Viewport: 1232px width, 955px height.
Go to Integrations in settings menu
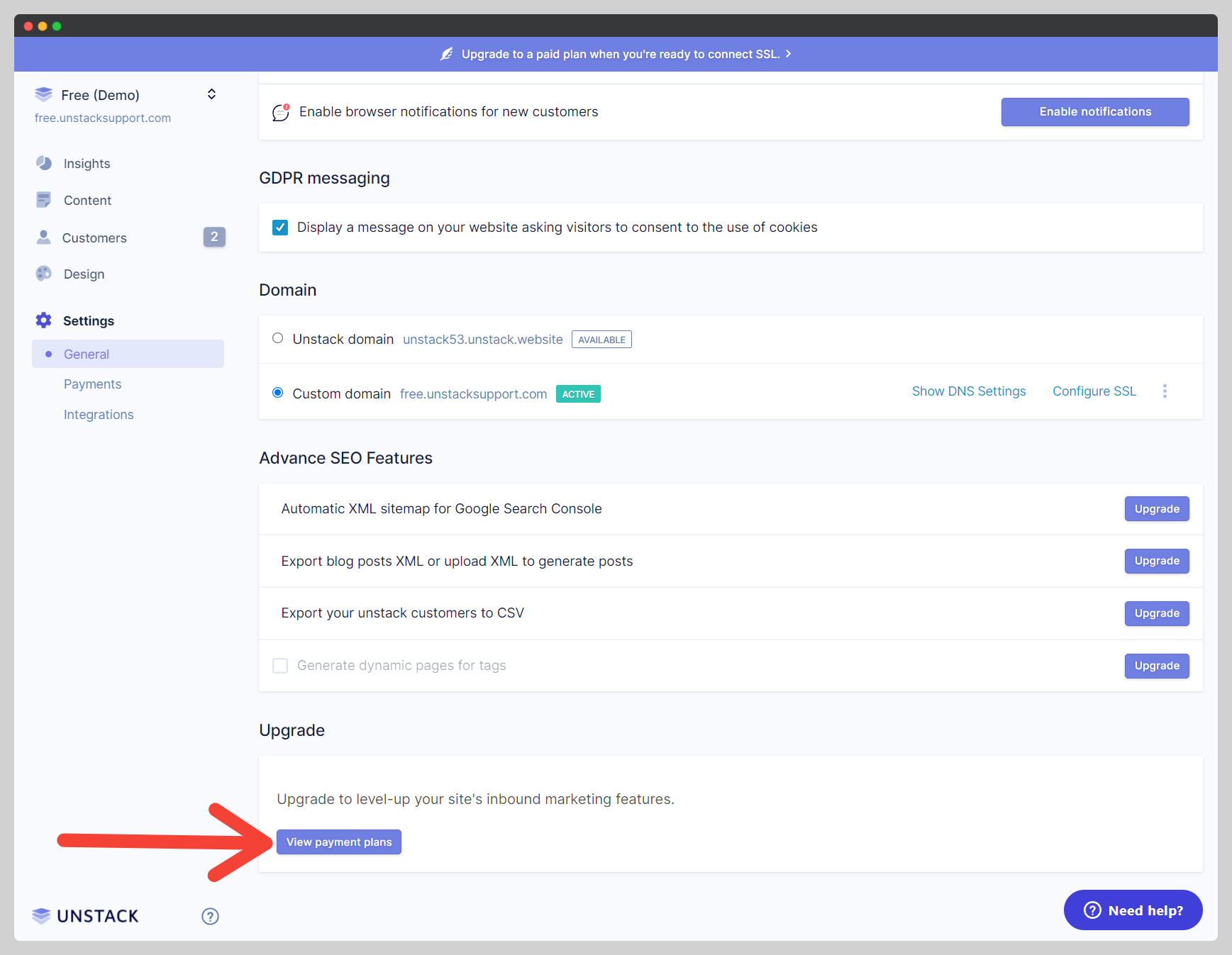coord(99,415)
